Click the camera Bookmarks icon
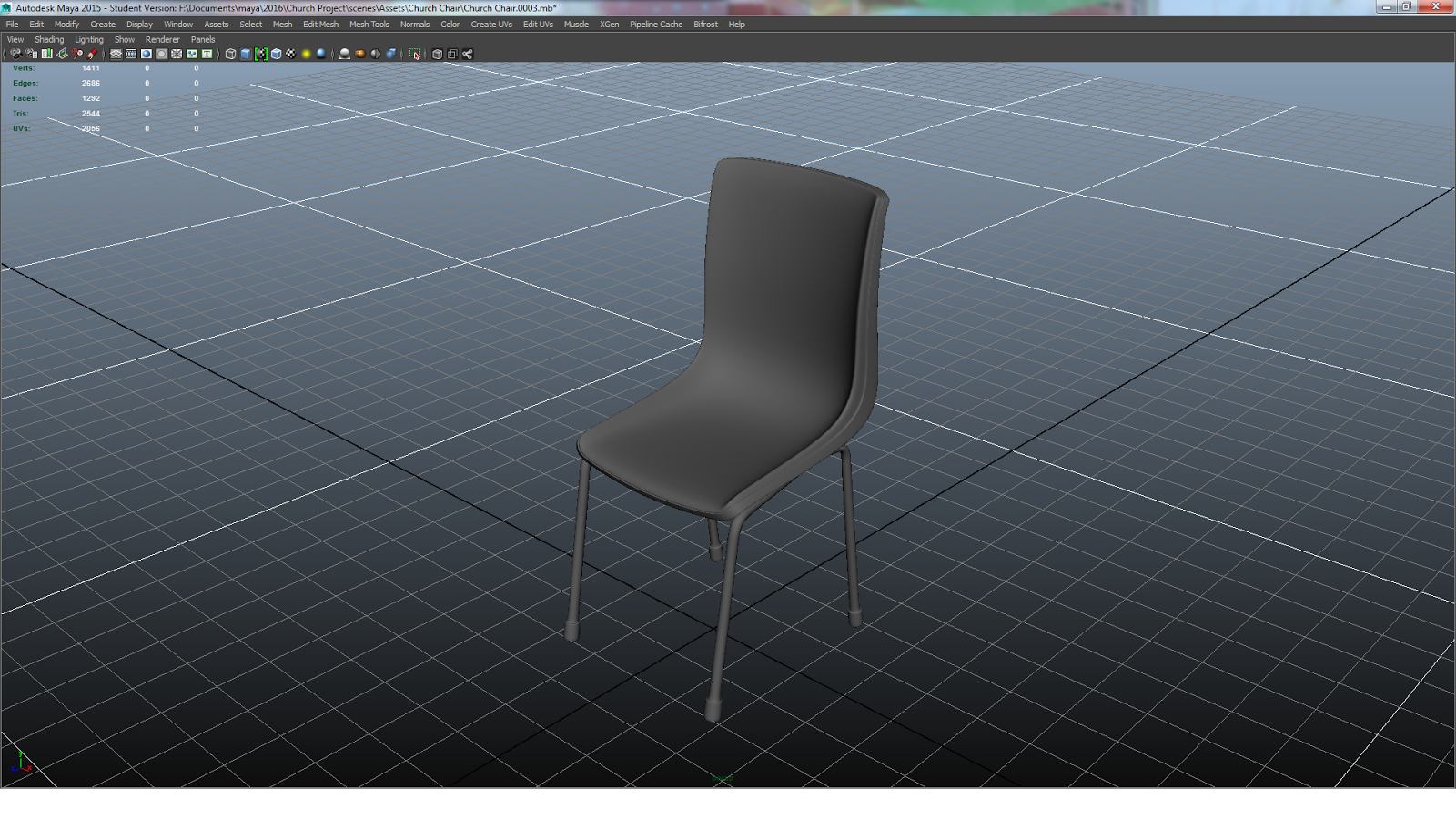 tap(46, 54)
